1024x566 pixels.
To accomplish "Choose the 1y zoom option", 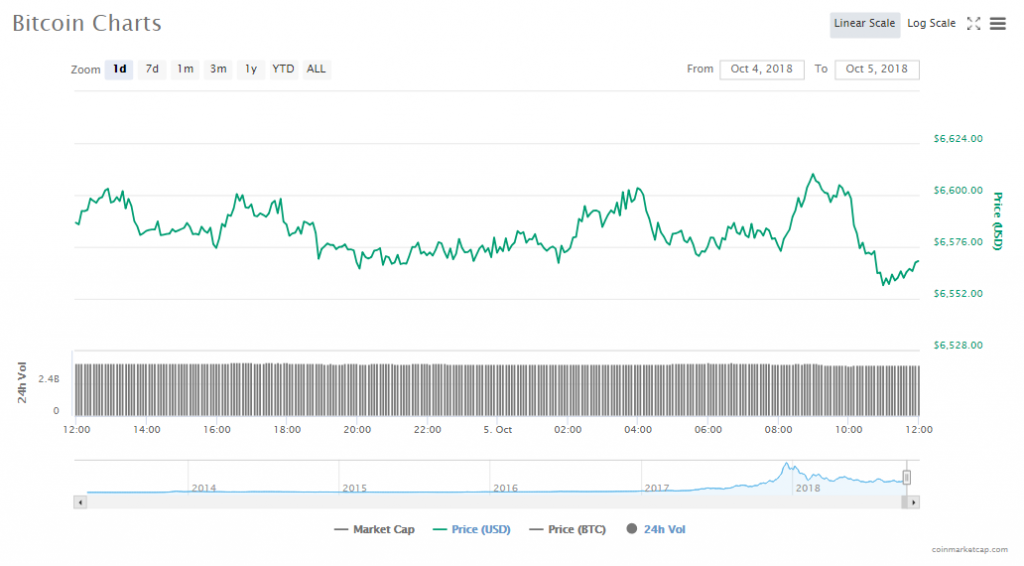I will [251, 69].
